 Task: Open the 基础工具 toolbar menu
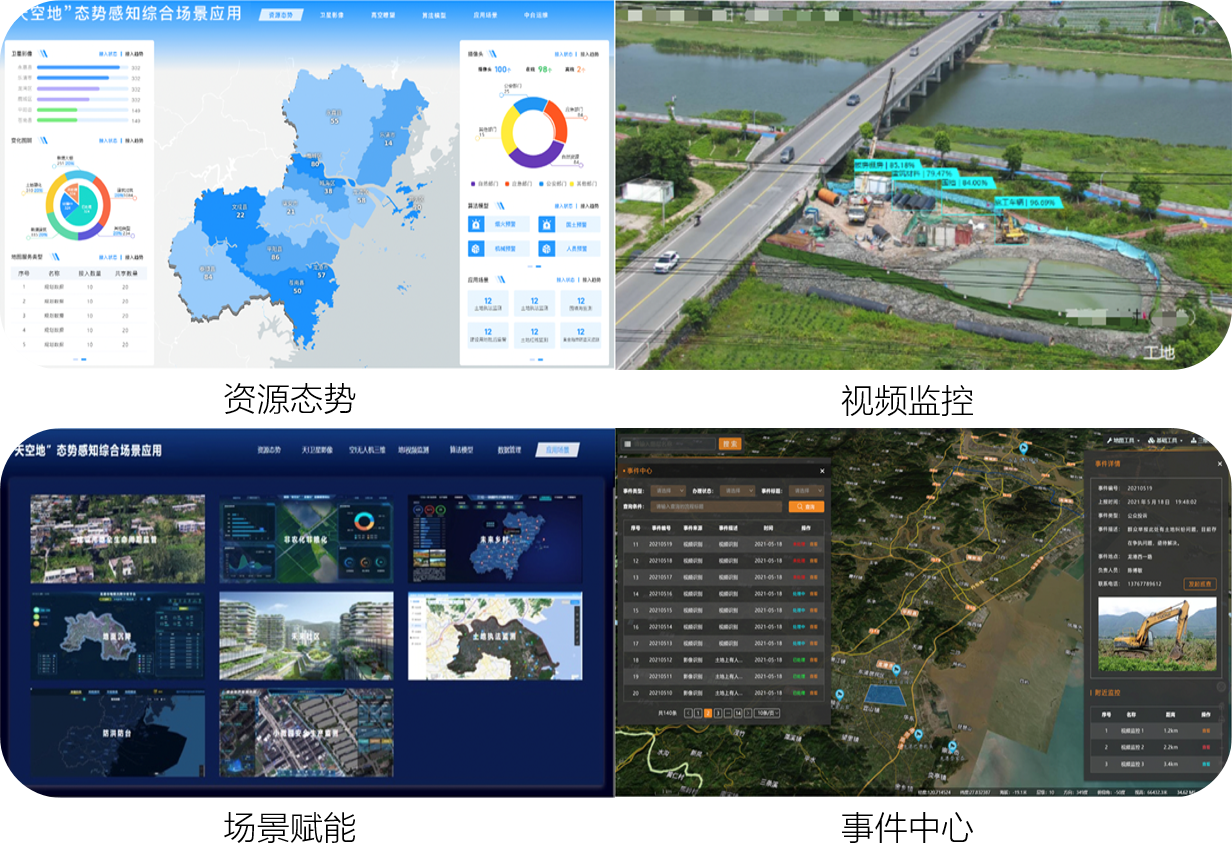(1168, 440)
